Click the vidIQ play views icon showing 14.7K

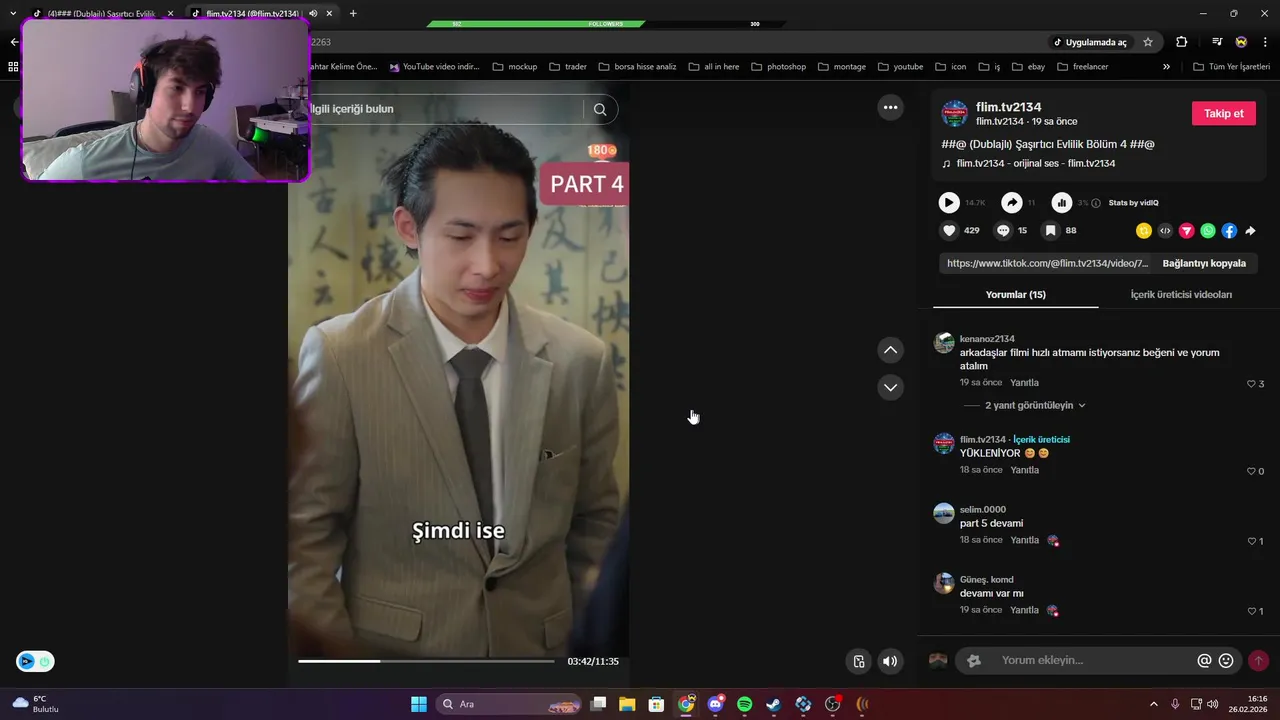pos(949,203)
